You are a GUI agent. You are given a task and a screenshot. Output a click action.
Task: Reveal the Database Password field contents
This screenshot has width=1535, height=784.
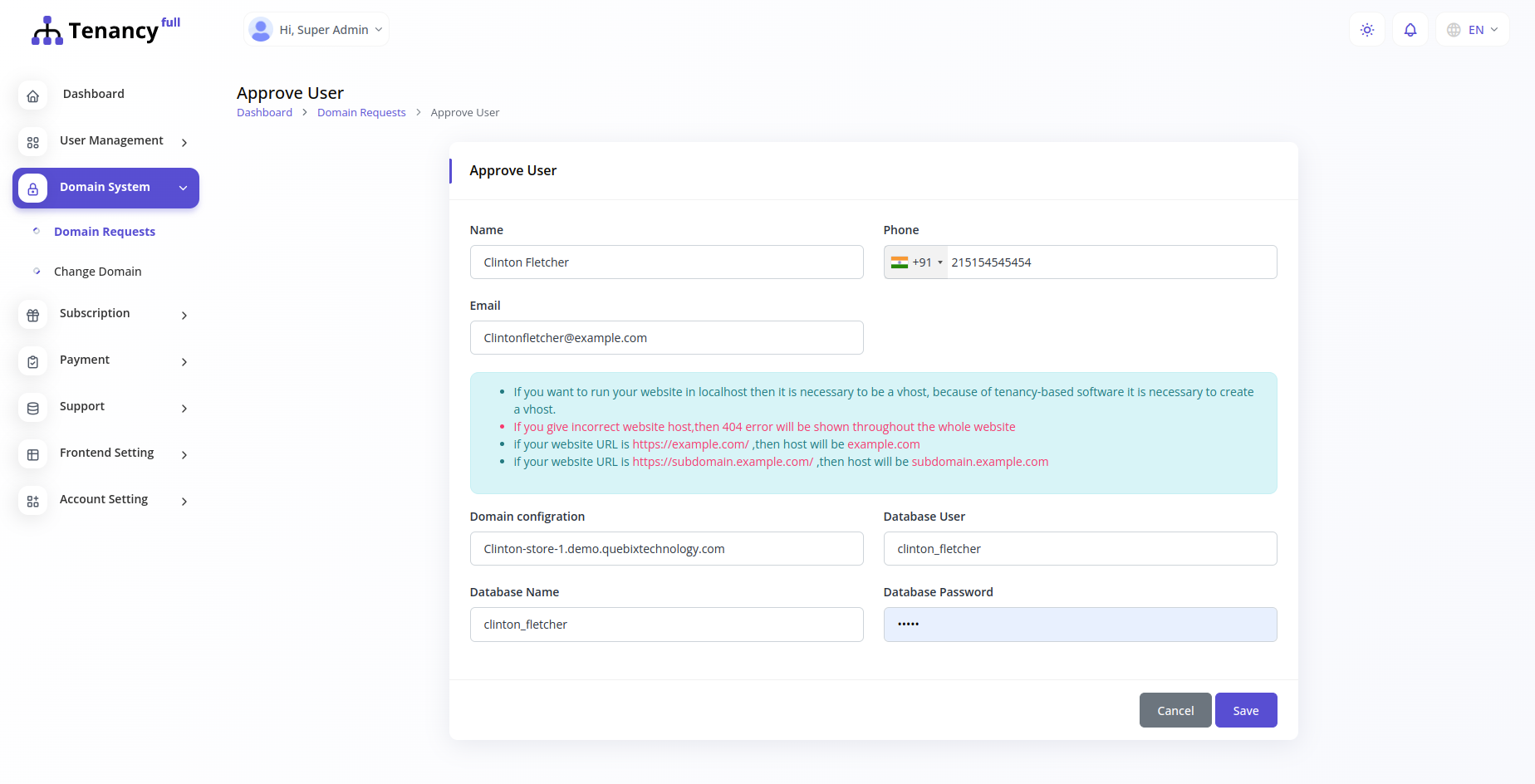(1080, 624)
